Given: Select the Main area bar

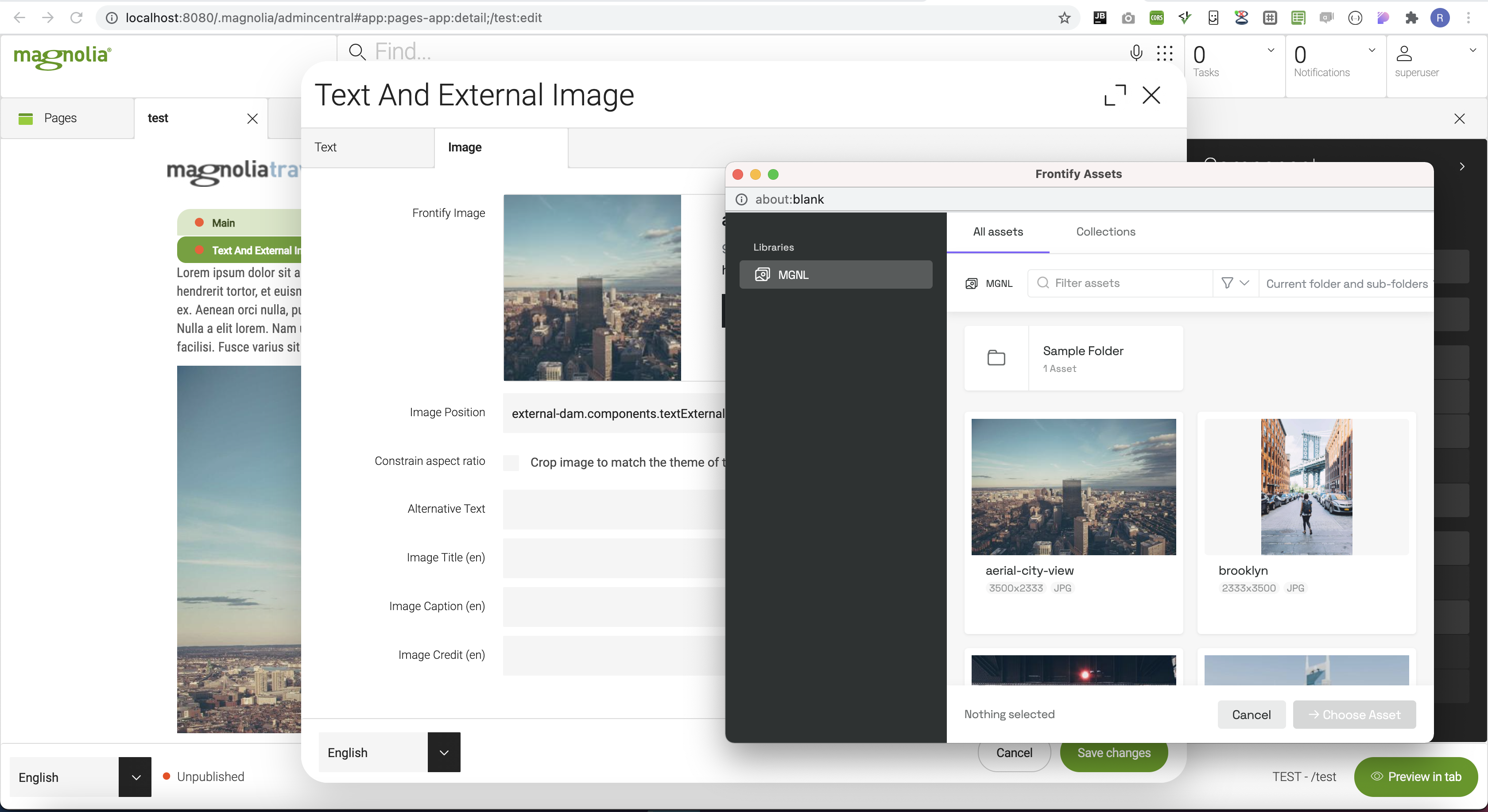Looking at the screenshot, I should pyautogui.click(x=239, y=223).
